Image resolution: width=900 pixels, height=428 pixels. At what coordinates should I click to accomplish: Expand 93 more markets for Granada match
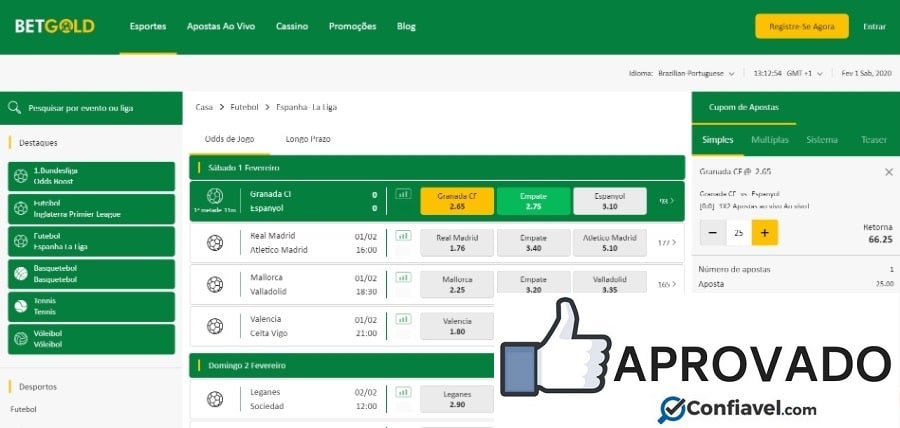(x=666, y=201)
